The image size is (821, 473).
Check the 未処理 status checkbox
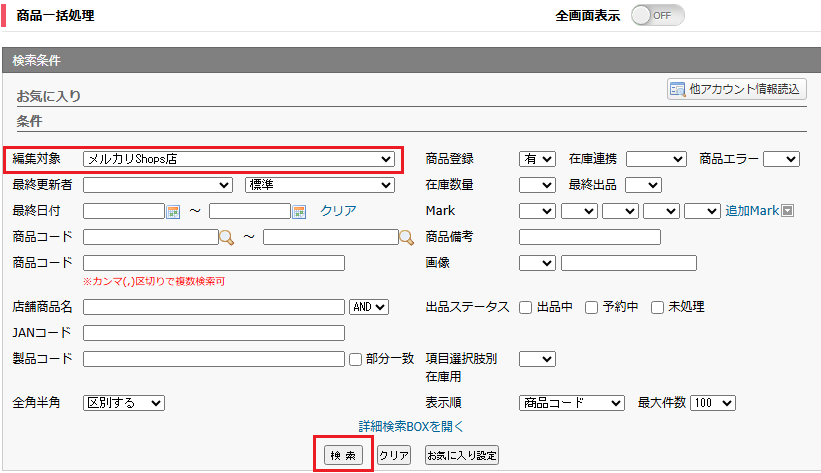(658, 307)
